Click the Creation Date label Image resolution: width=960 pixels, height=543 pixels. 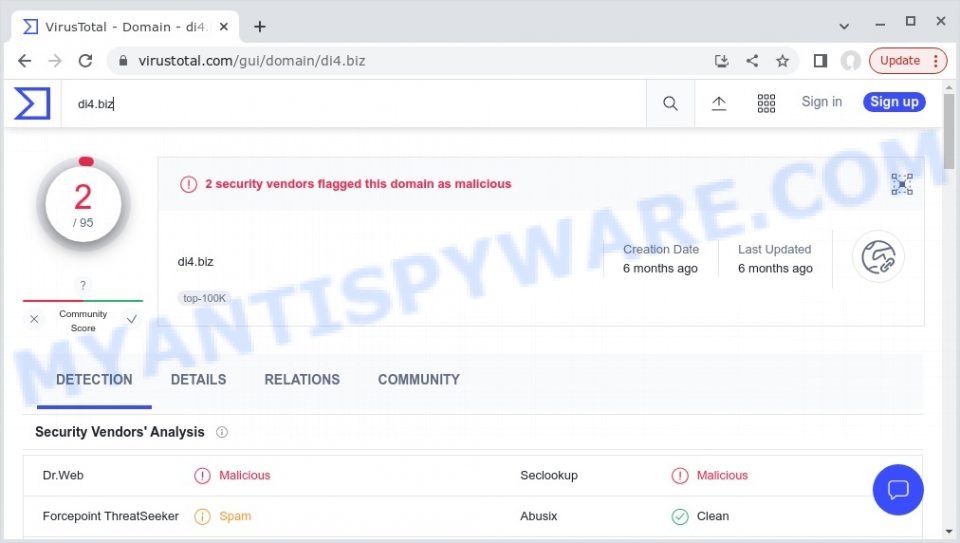tap(661, 249)
